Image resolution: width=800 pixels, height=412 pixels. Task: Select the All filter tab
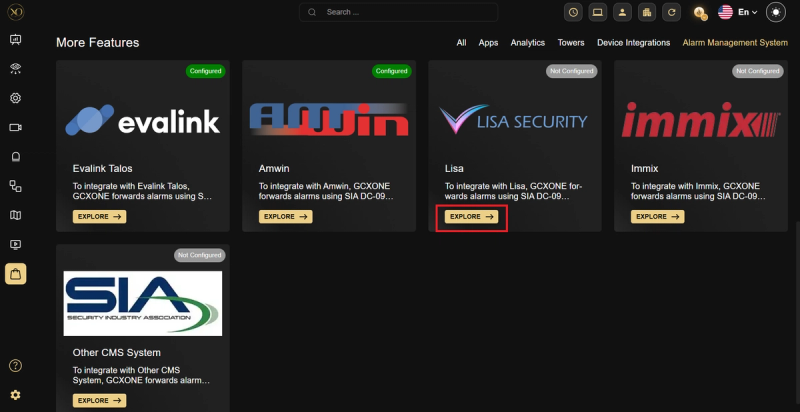coord(461,43)
